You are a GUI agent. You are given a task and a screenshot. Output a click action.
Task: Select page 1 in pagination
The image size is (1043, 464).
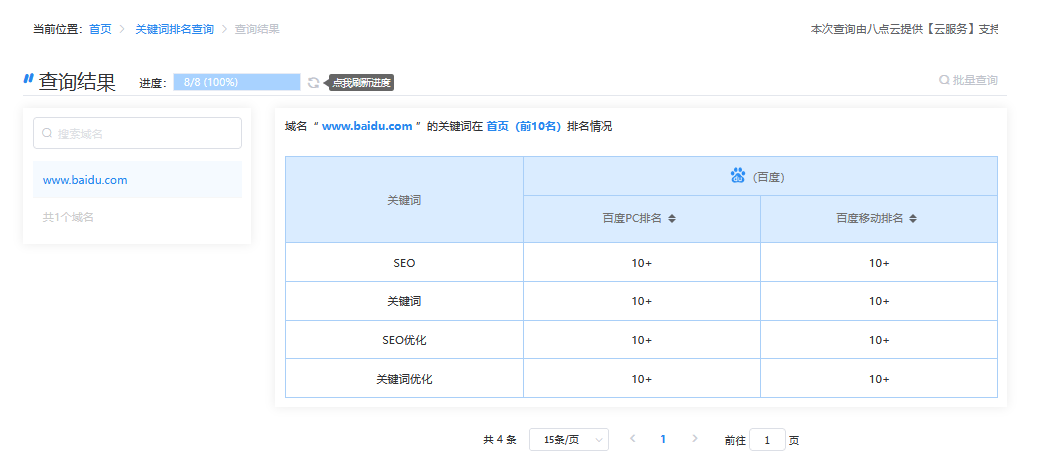(663, 439)
